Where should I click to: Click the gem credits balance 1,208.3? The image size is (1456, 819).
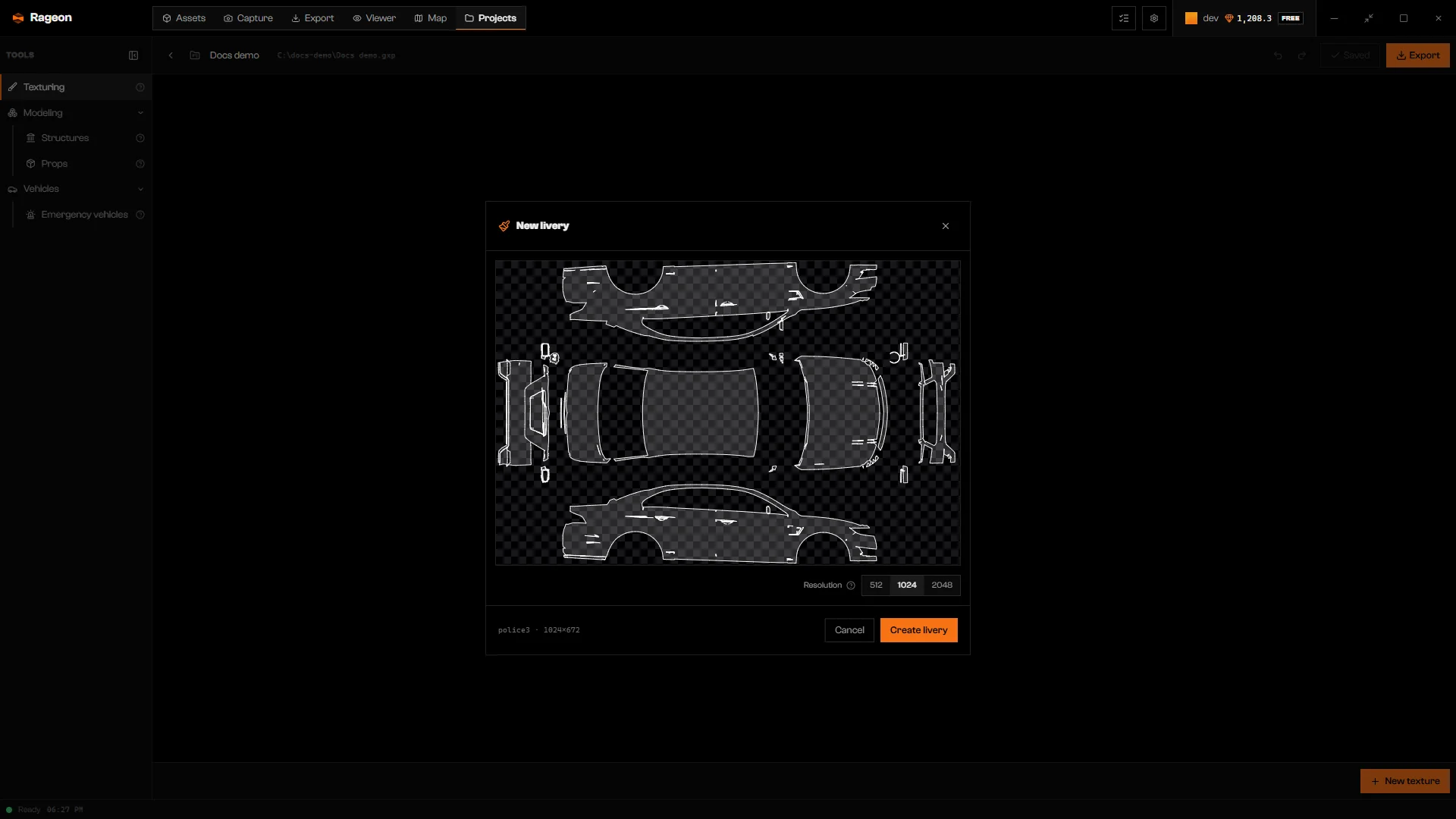[x=1248, y=18]
